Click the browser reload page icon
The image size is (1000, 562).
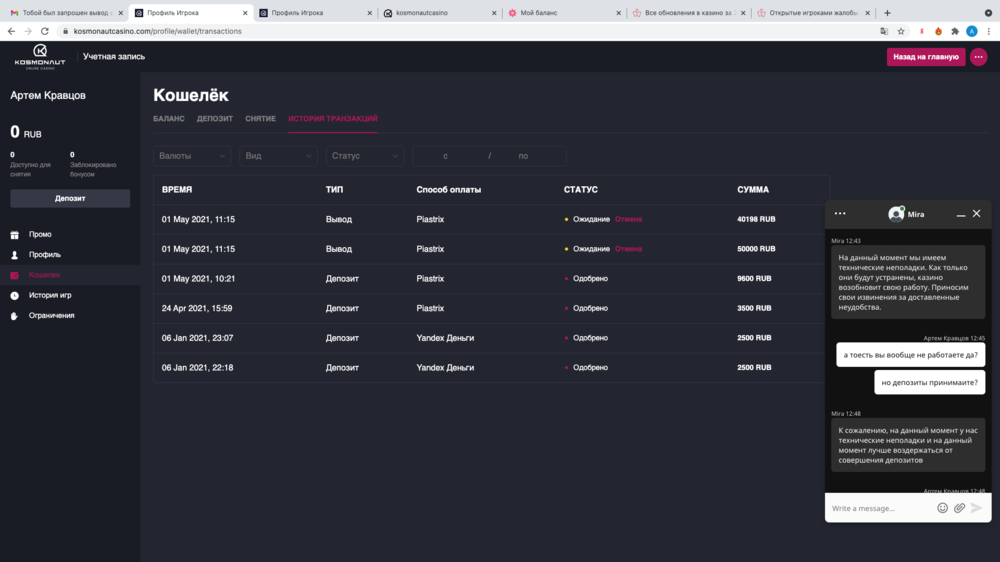coord(44,31)
